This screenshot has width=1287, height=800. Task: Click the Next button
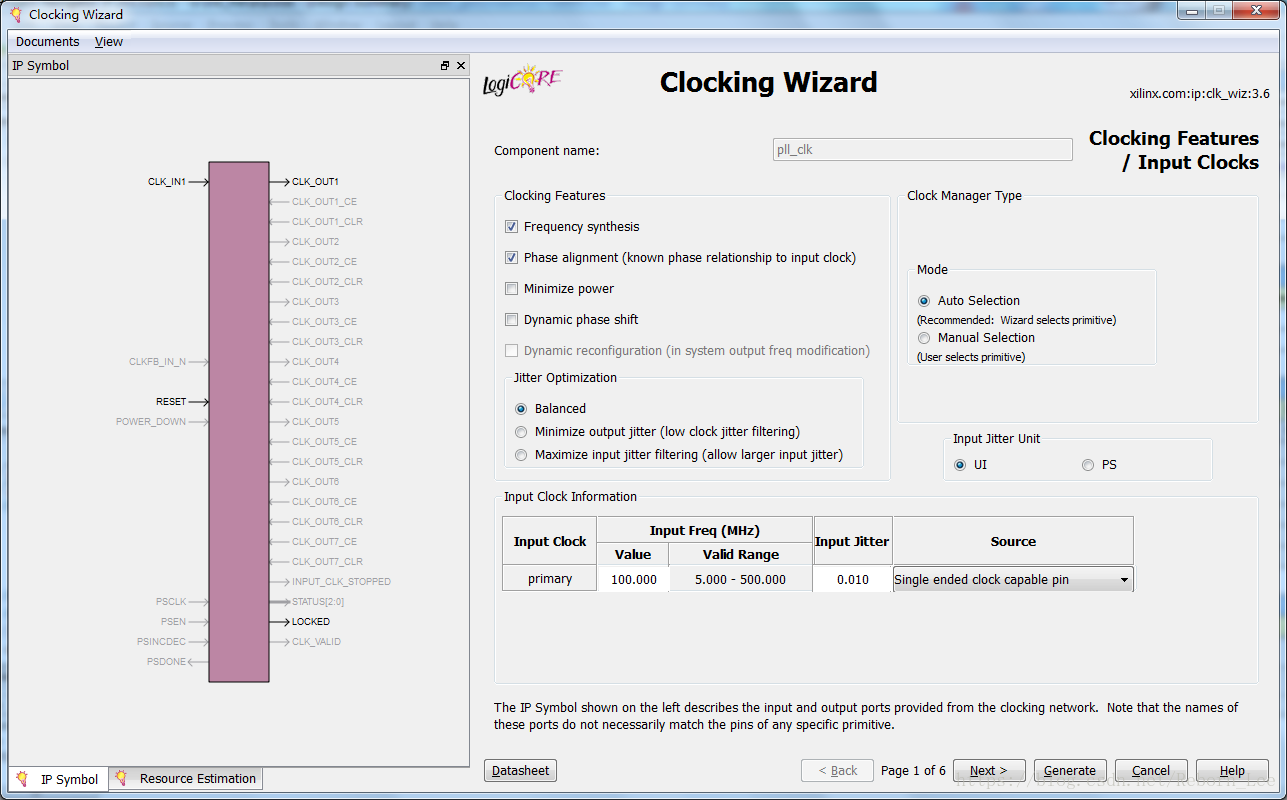pos(989,771)
